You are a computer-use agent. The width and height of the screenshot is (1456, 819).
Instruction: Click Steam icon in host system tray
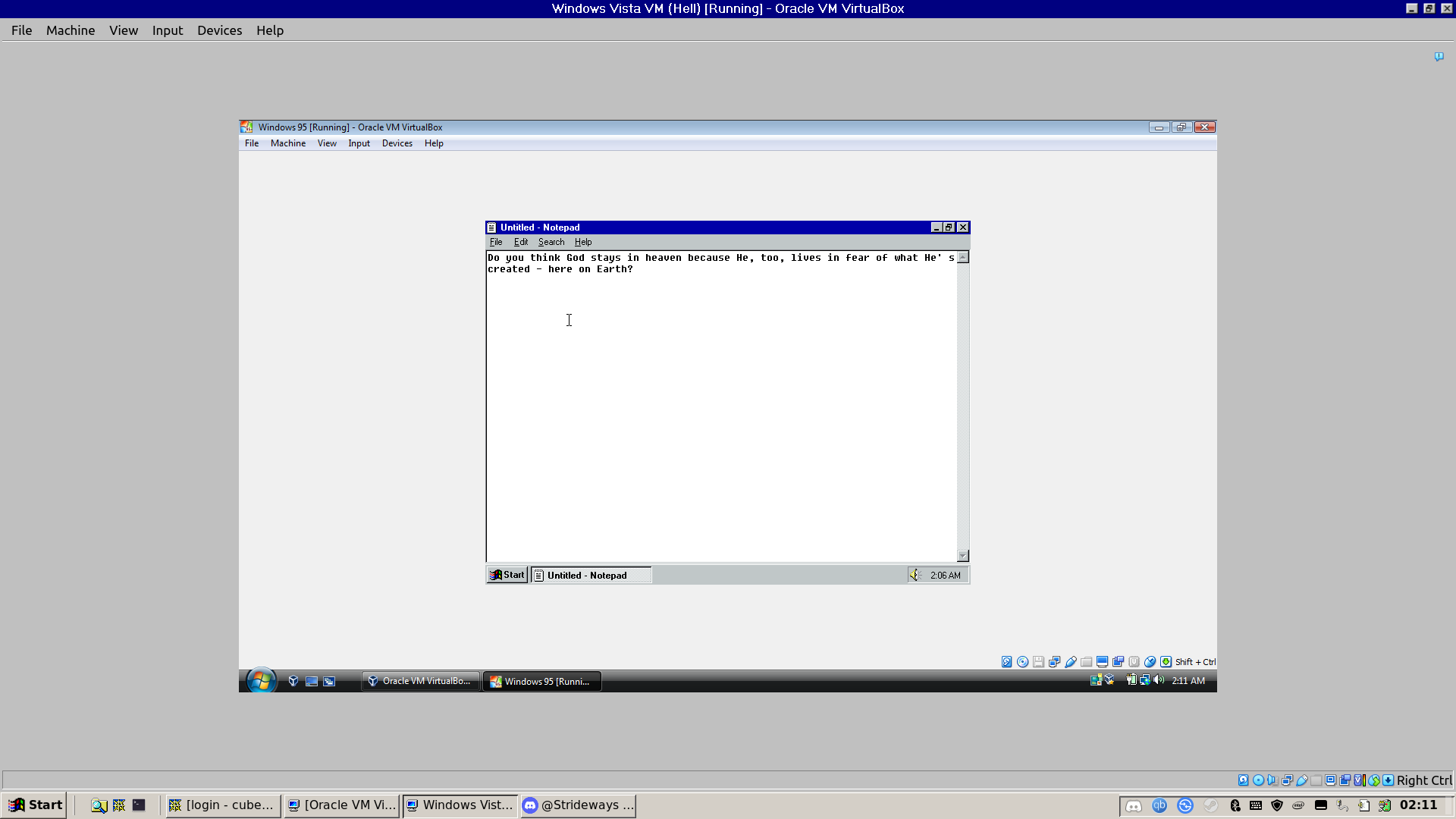[x=1211, y=805]
